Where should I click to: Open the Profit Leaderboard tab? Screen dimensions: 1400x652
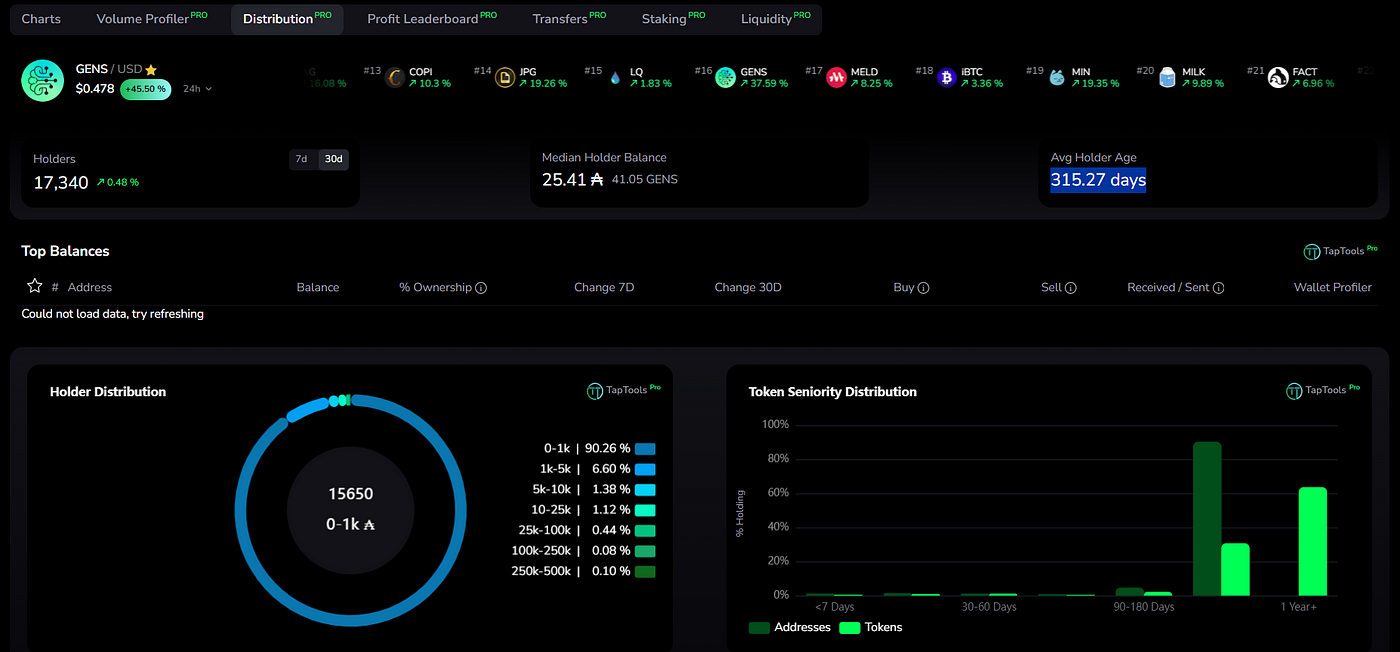[x=432, y=19]
